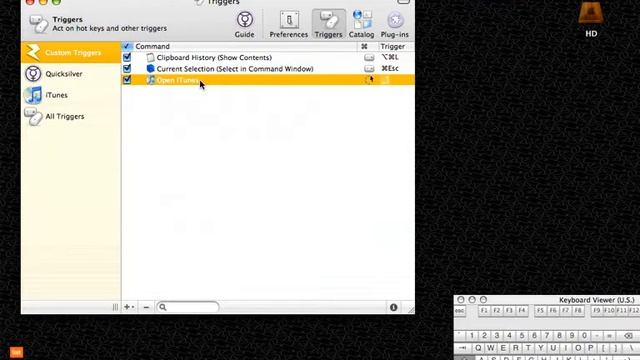
Task: Open Plug-ins in the toolbar
Action: tap(394, 24)
